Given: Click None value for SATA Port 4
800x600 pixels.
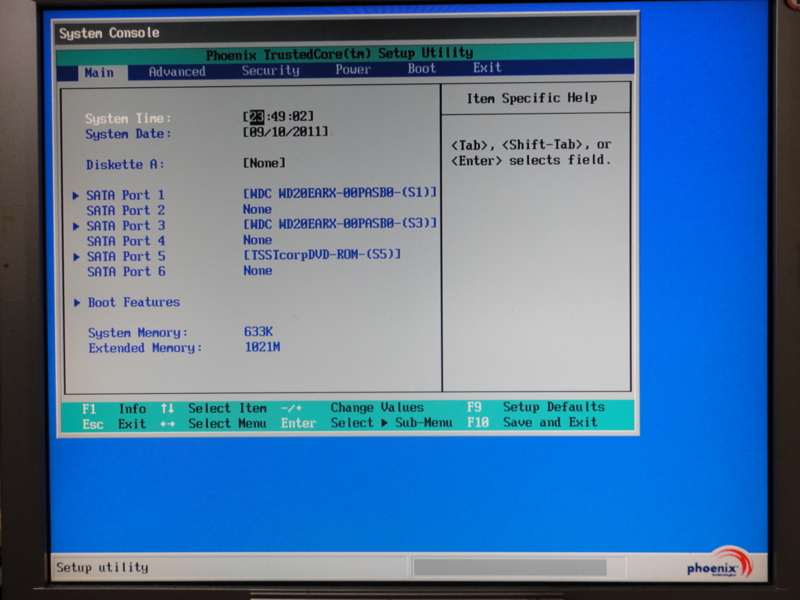Looking at the screenshot, I should tap(258, 240).
